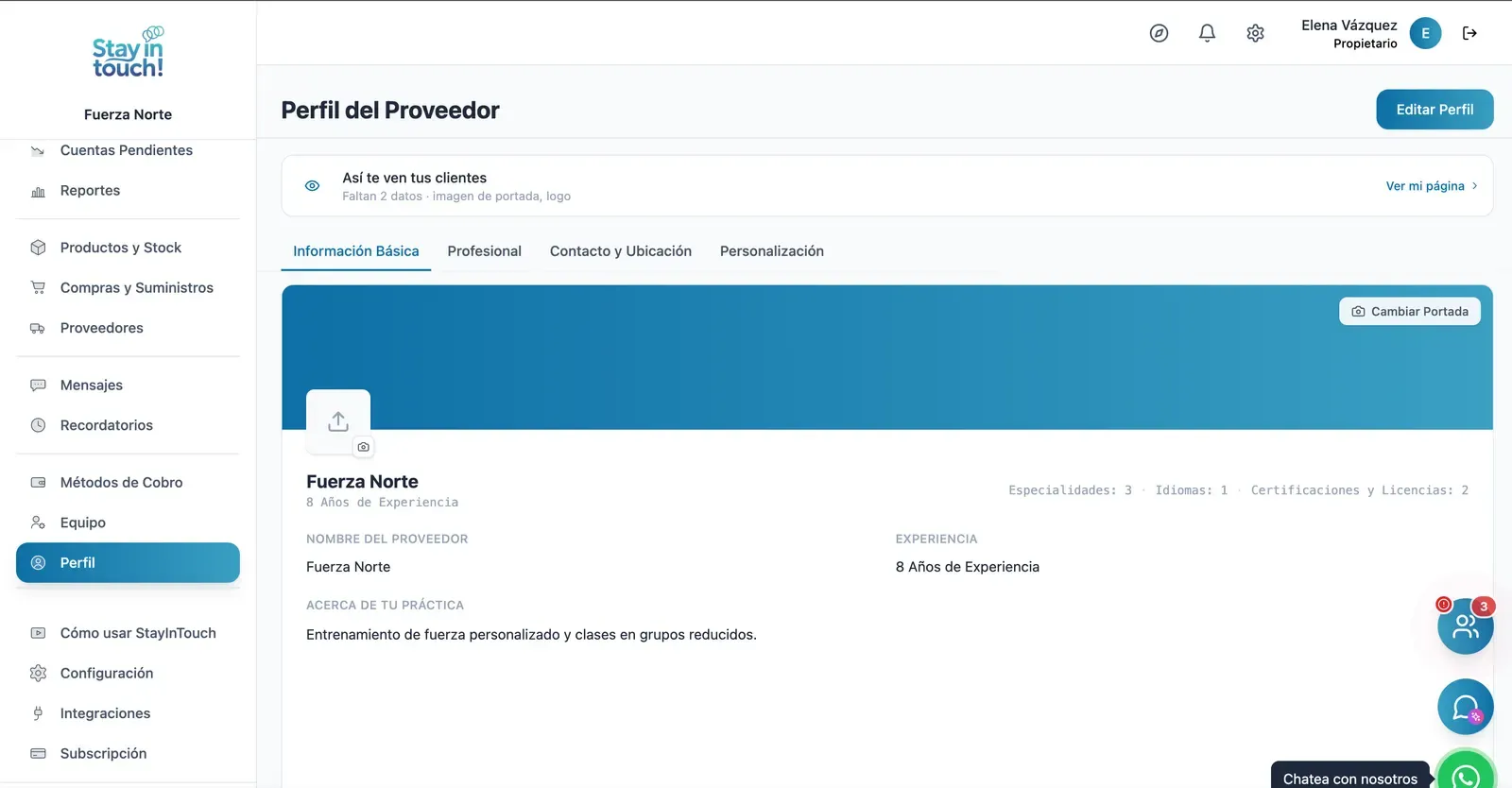
Task: Open Compras y Suministros
Action: 128,288
